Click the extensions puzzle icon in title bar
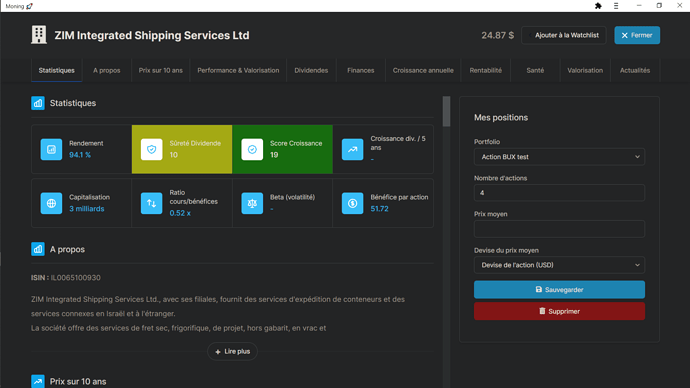 [x=598, y=6]
